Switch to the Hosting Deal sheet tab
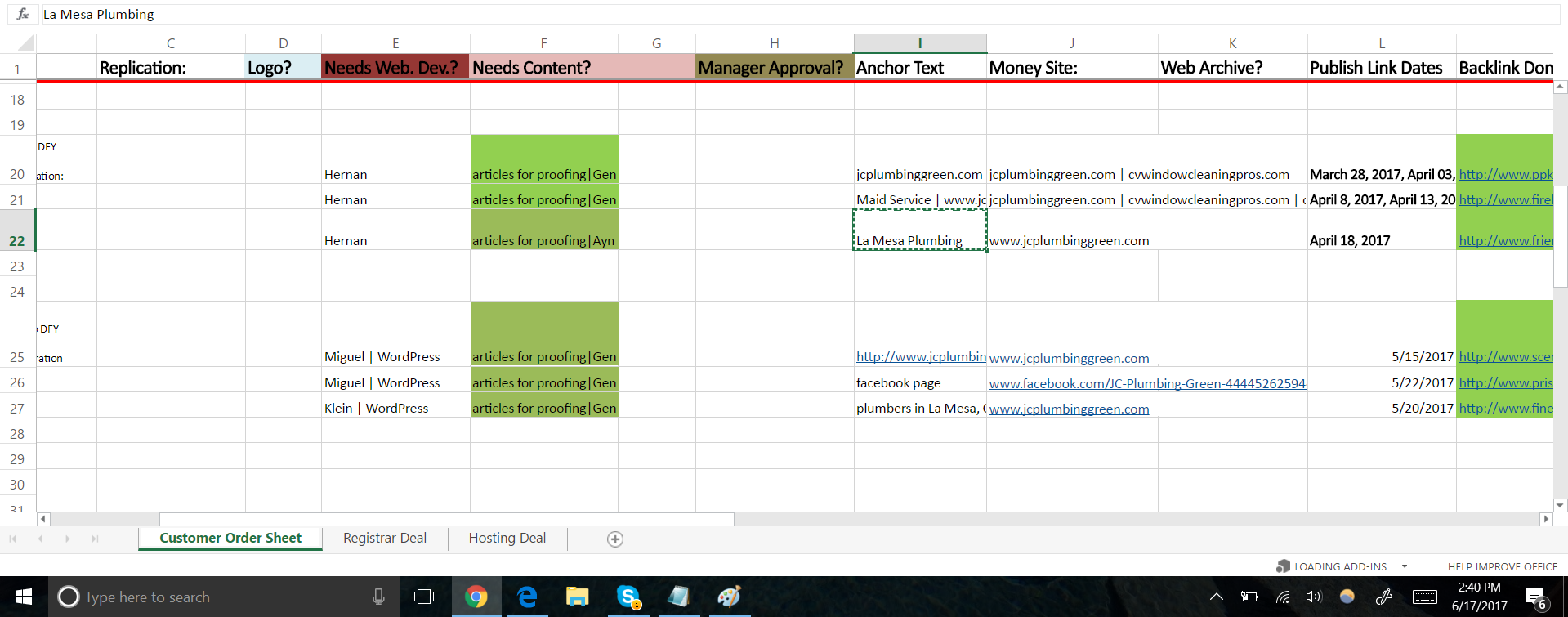Screen dimensions: 1568x617 point(507,539)
